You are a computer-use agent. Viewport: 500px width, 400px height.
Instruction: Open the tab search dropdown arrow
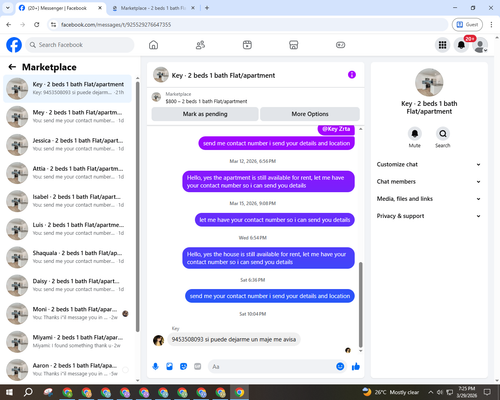click(x=8, y=8)
